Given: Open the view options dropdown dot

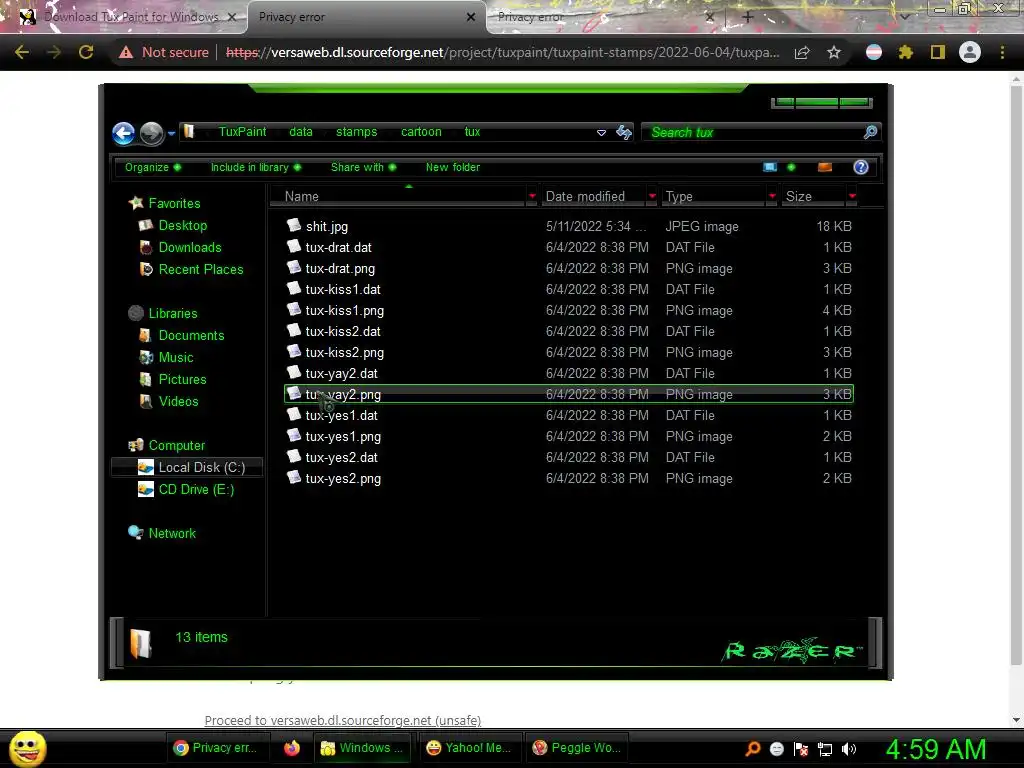Looking at the screenshot, I should (792, 167).
